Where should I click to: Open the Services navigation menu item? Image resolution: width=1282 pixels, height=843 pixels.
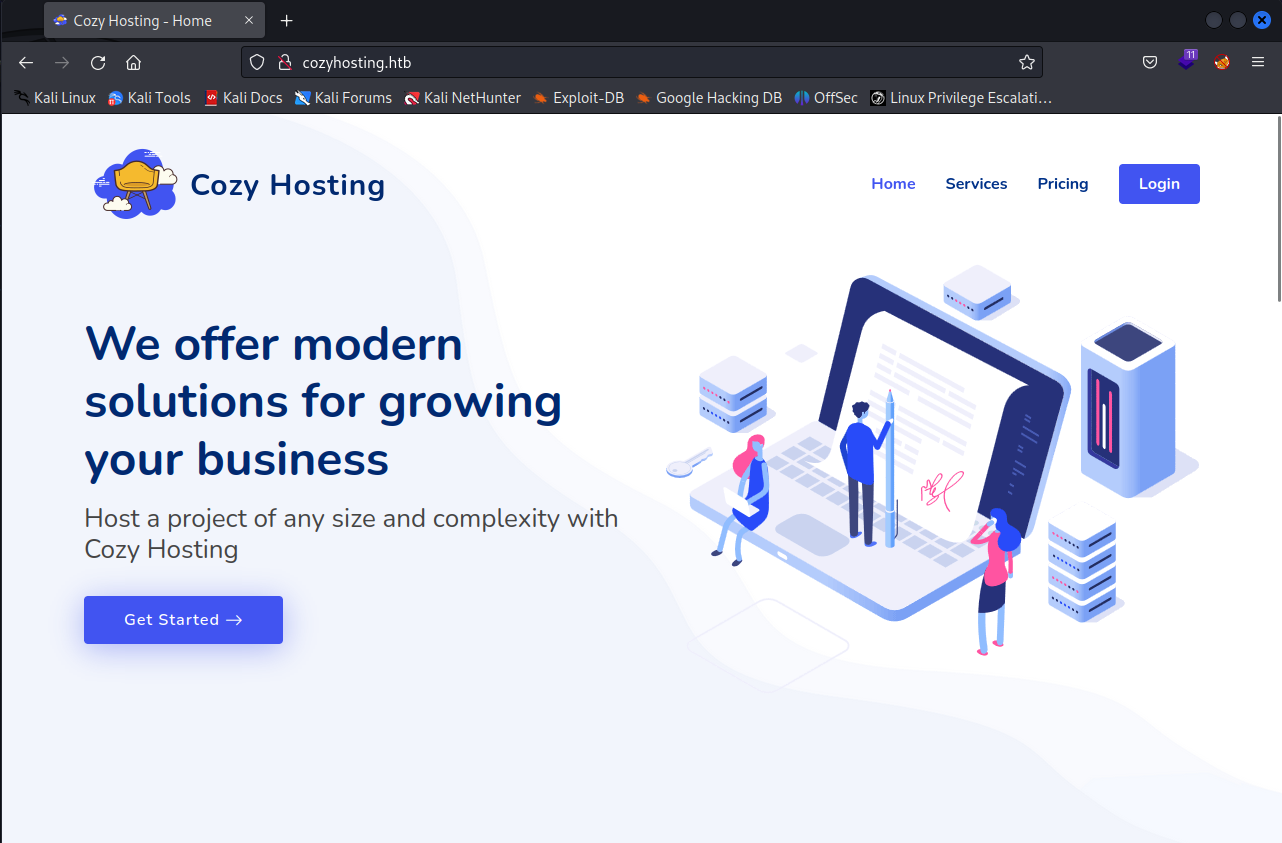pos(976,184)
